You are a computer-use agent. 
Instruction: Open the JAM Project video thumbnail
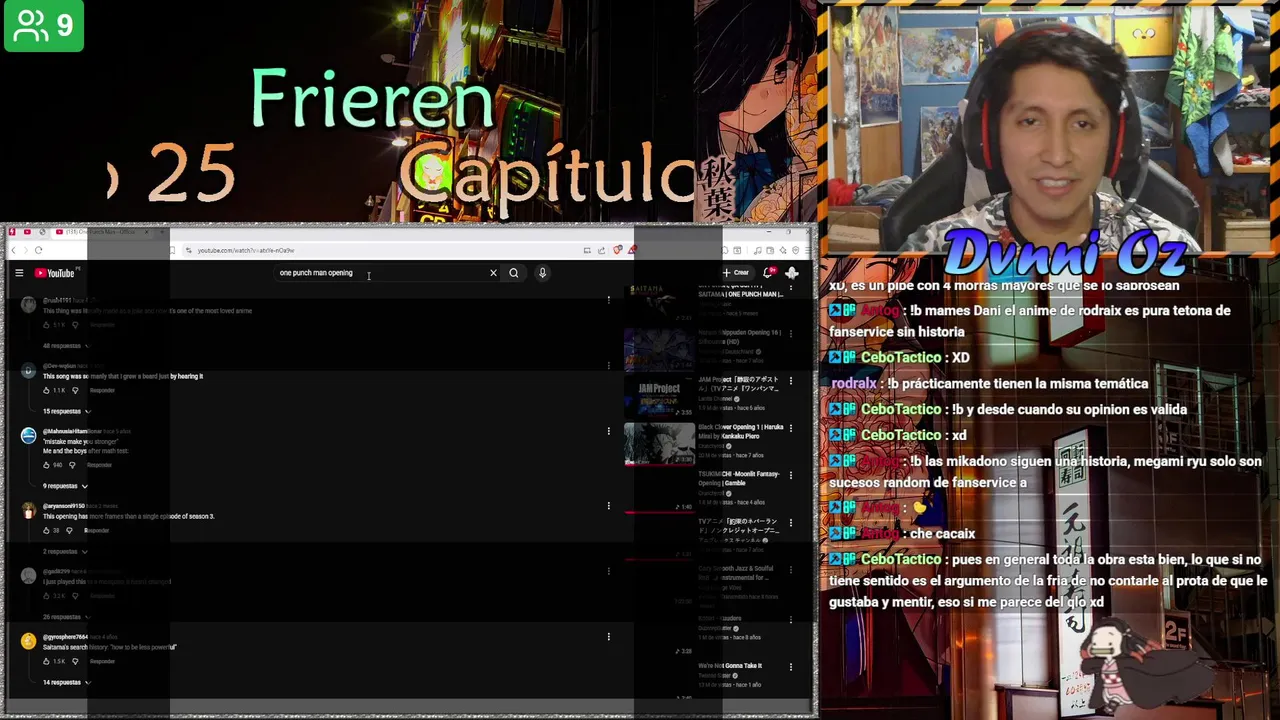pos(659,396)
